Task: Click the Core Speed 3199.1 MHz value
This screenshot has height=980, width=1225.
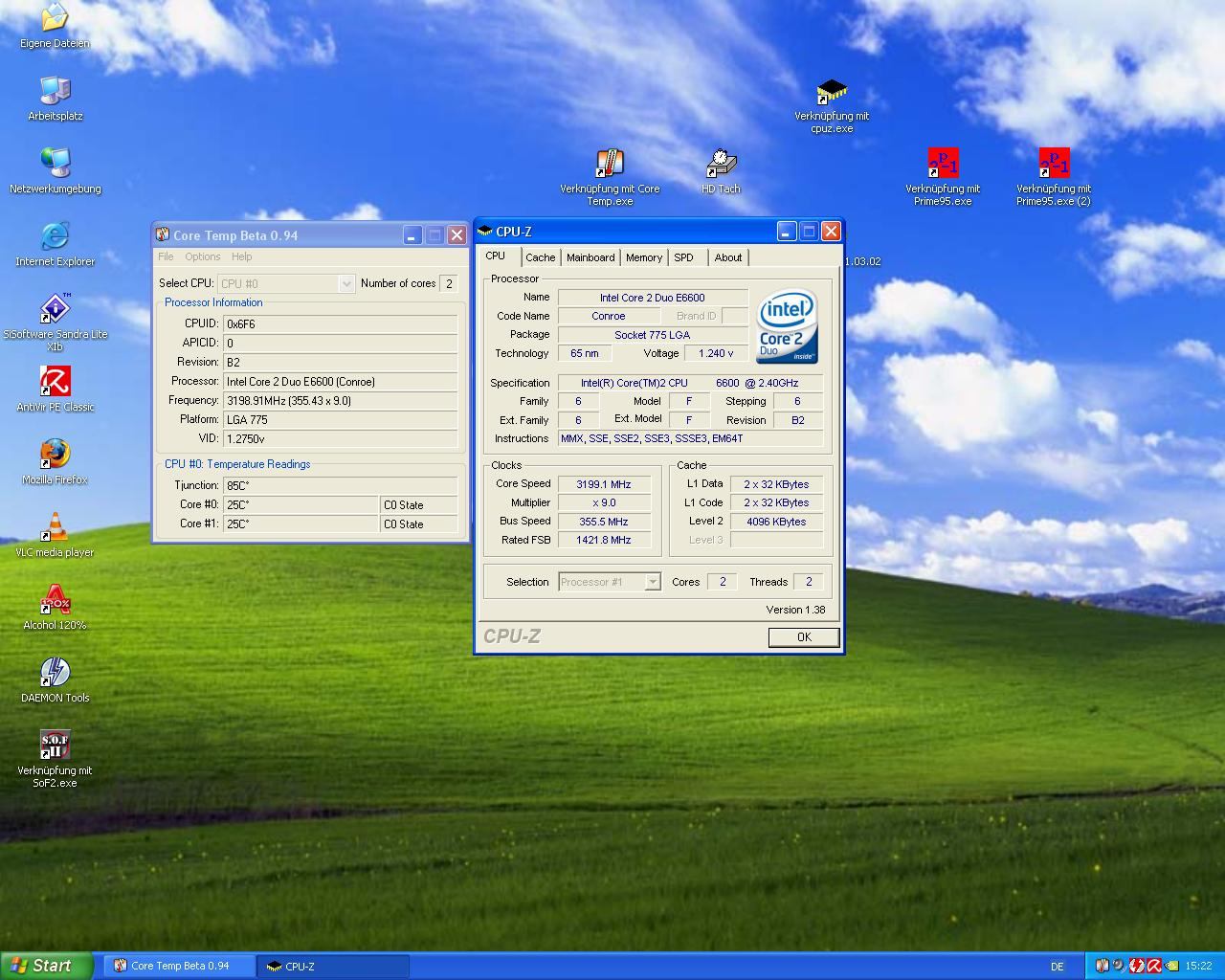Action: tap(603, 484)
